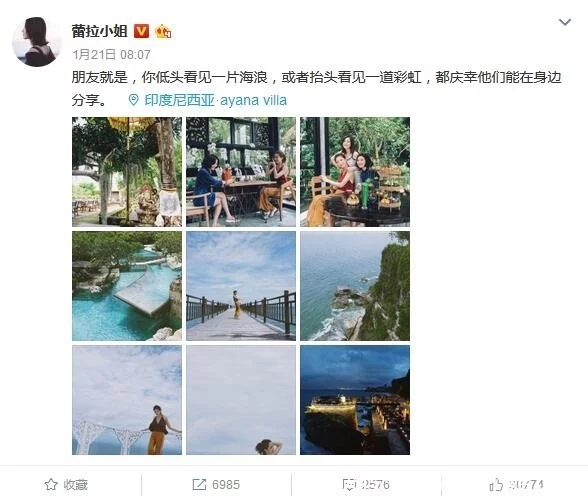The image size is (588, 497).
Task: Open the night coastline lights photo
Action: click(x=355, y=400)
